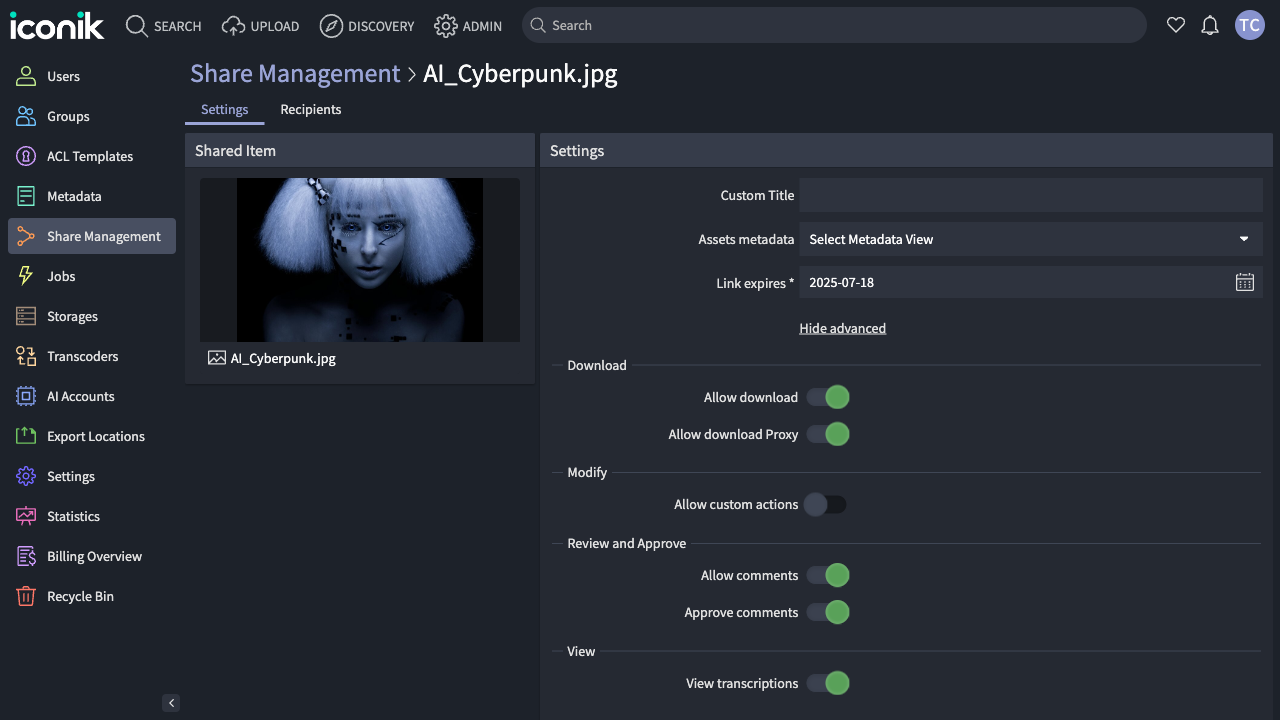Open the TC user avatar menu
Image resolution: width=1280 pixels, height=720 pixels.
(1249, 26)
